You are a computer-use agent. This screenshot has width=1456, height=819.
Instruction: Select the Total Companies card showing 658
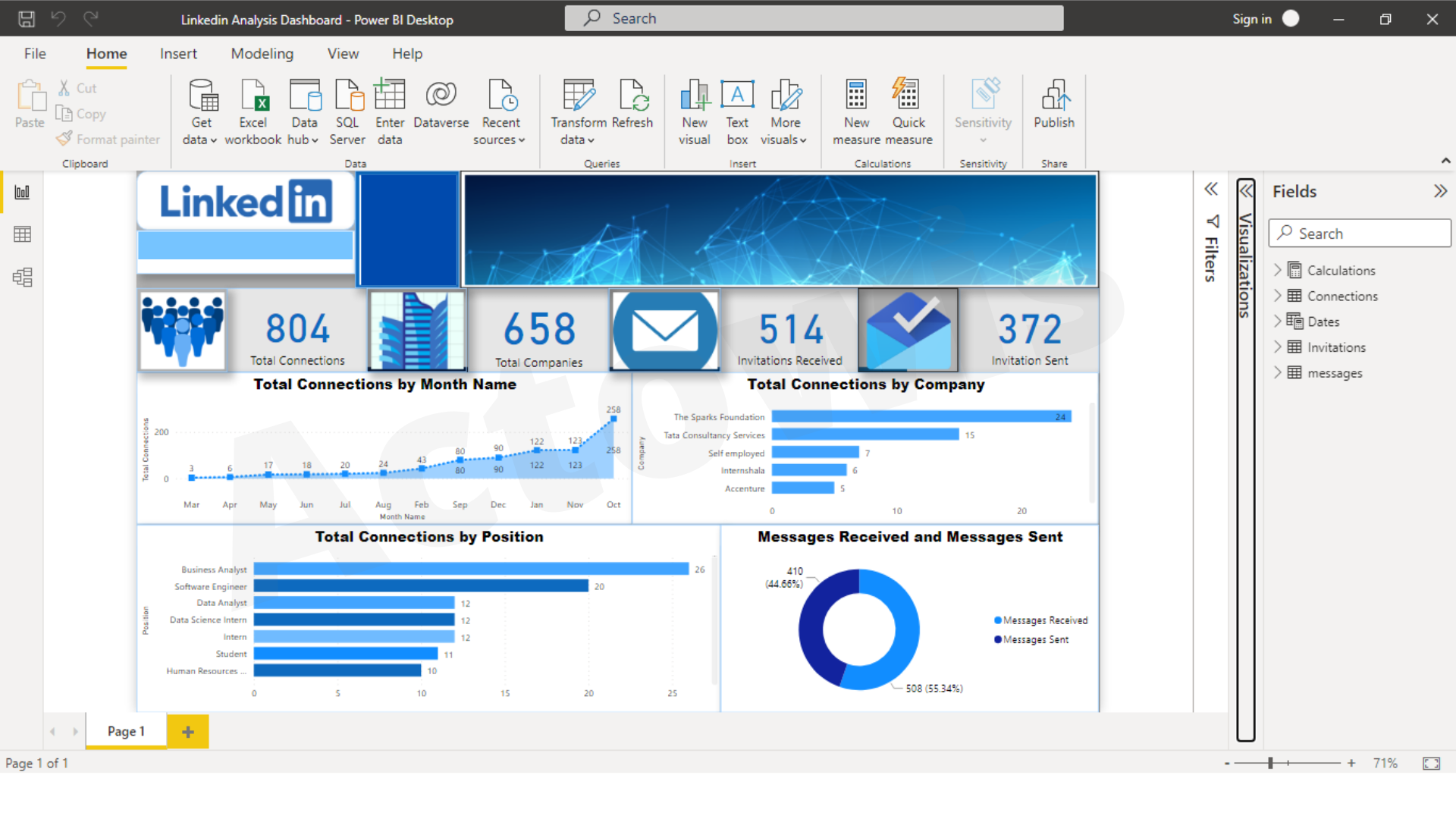point(539,331)
